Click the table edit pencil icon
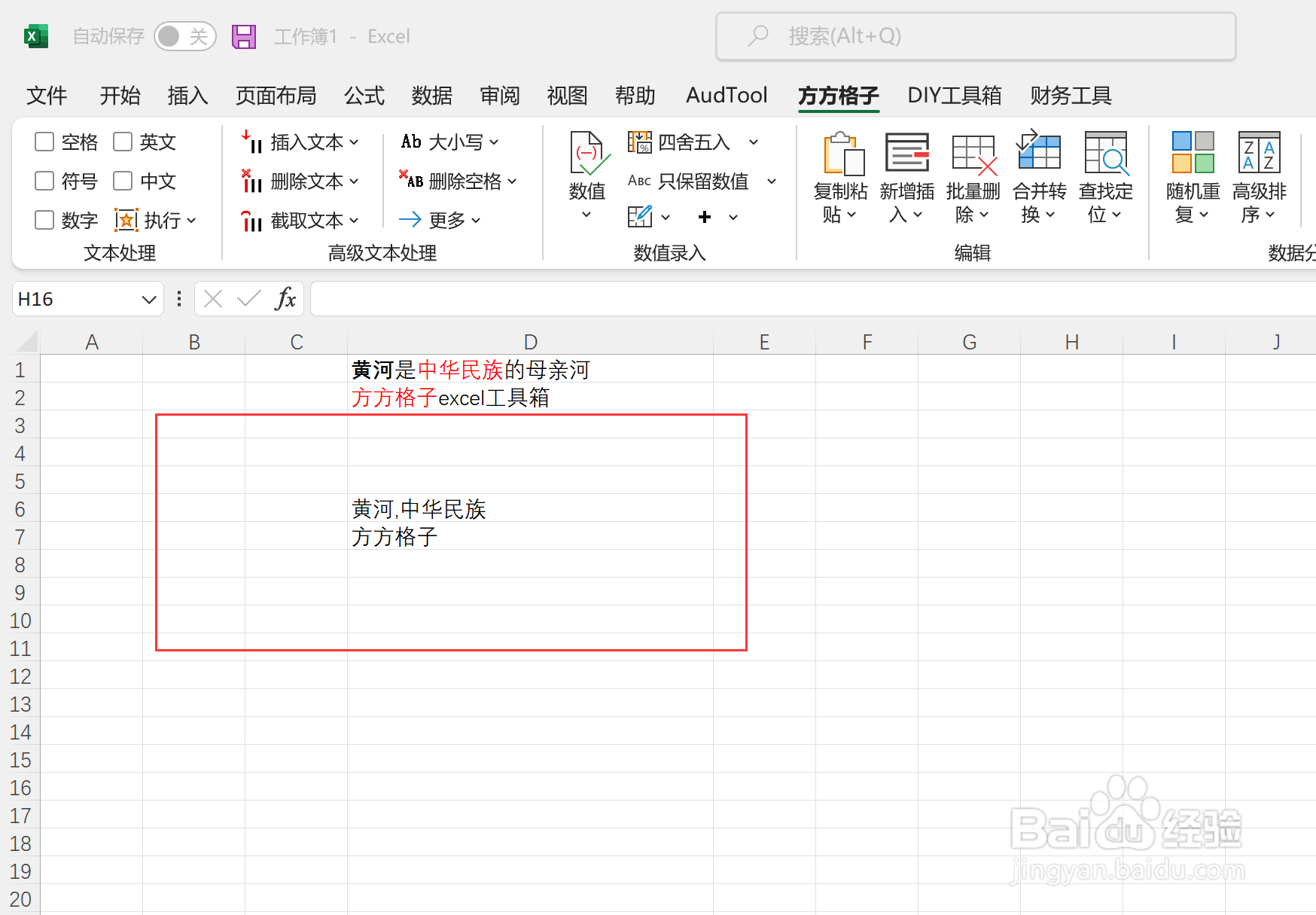This screenshot has width=1316, height=915. 640,217
